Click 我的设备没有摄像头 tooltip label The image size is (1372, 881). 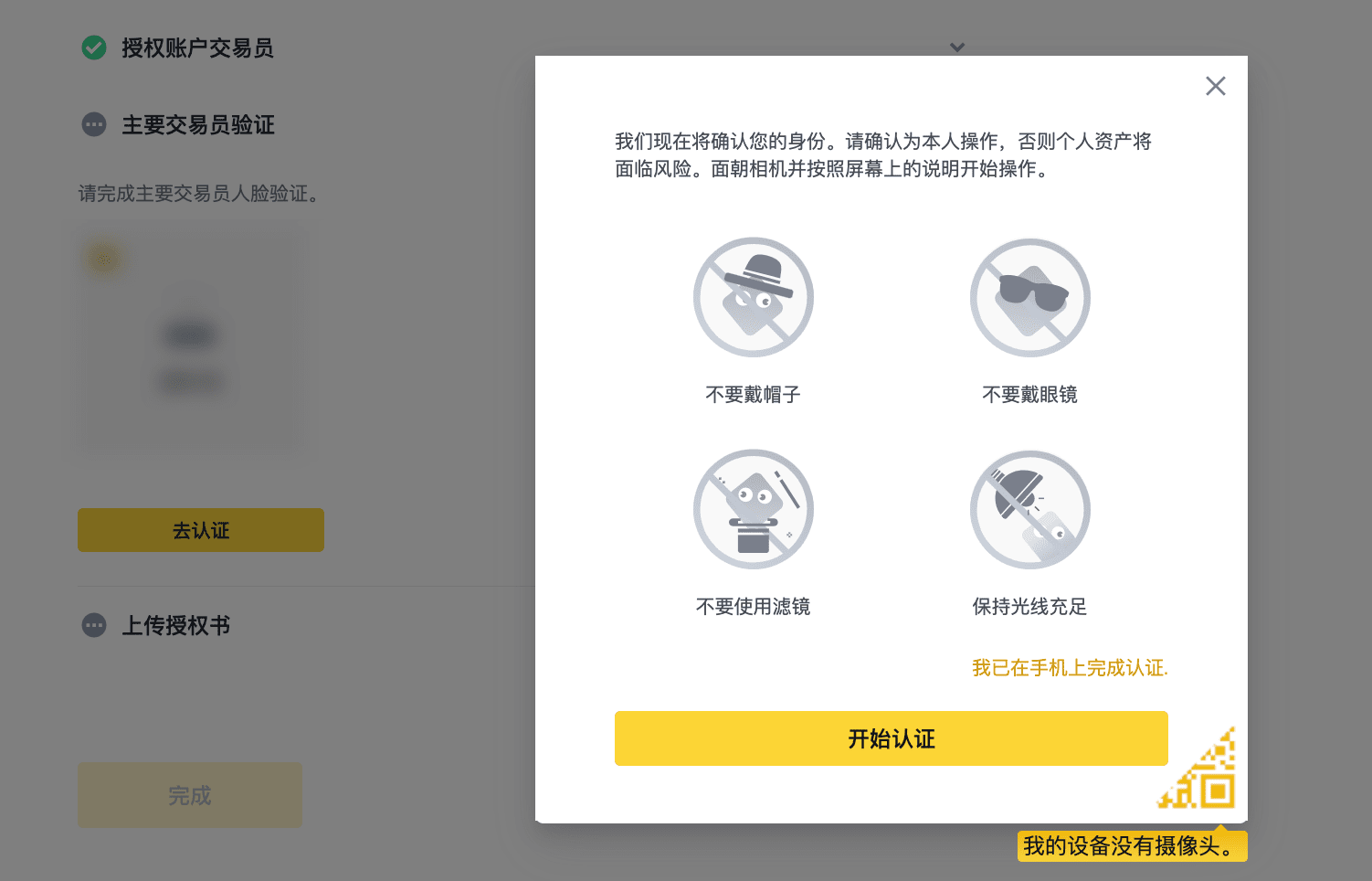click(x=1133, y=845)
